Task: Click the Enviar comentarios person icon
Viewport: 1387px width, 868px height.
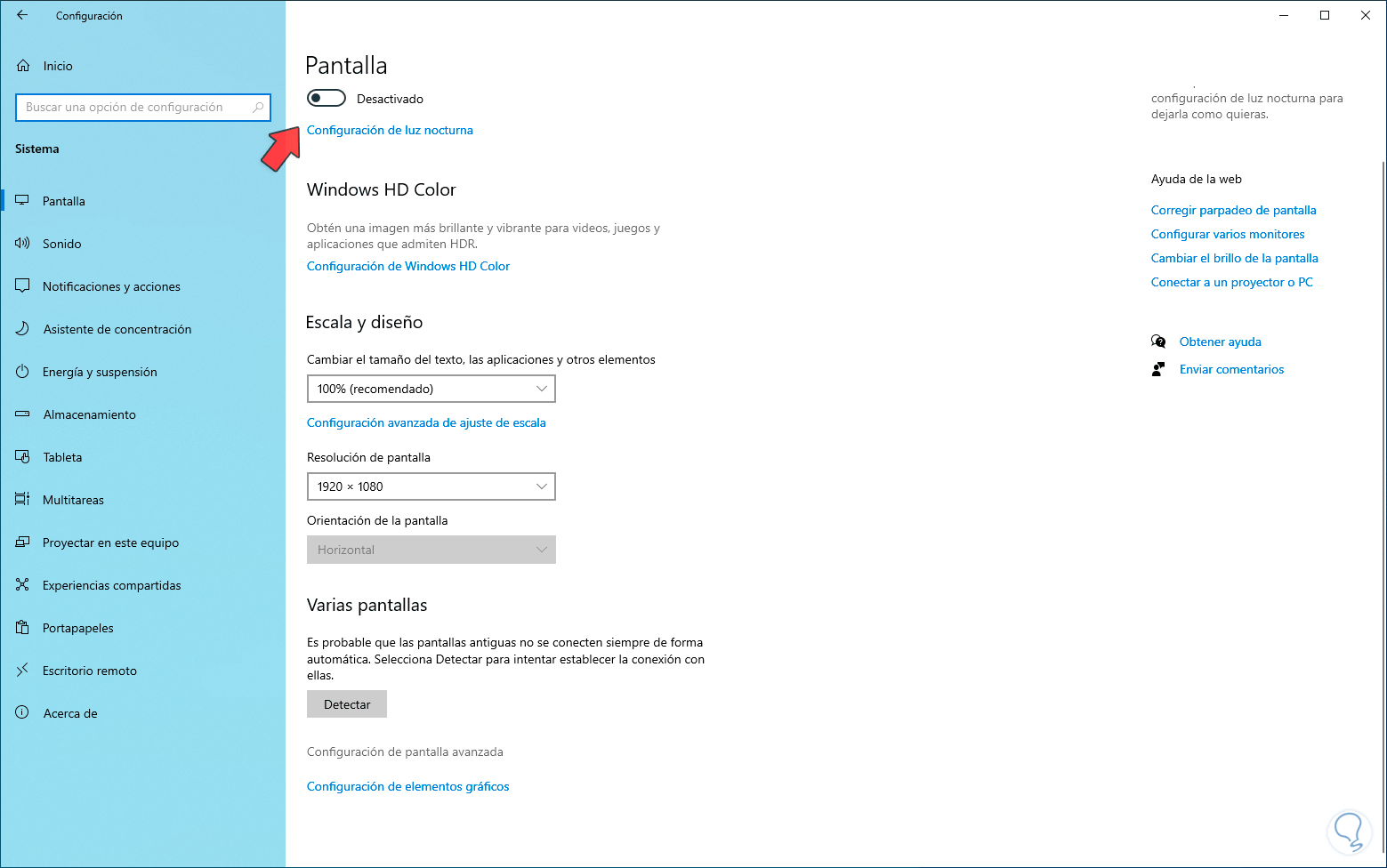Action: click(x=1158, y=369)
